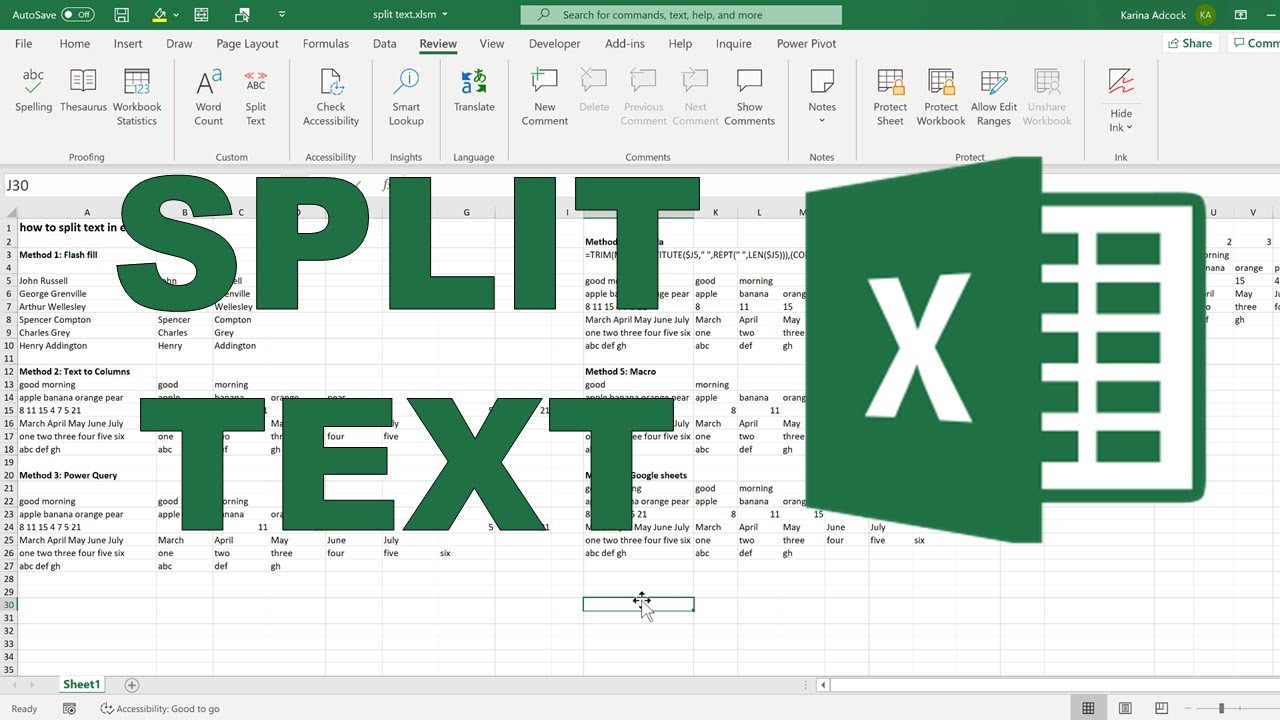The width and height of the screenshot is (1280, 720).
Task: Open Customize Quick Access Toolbar dropdown
Action: (x=281, y=15)
